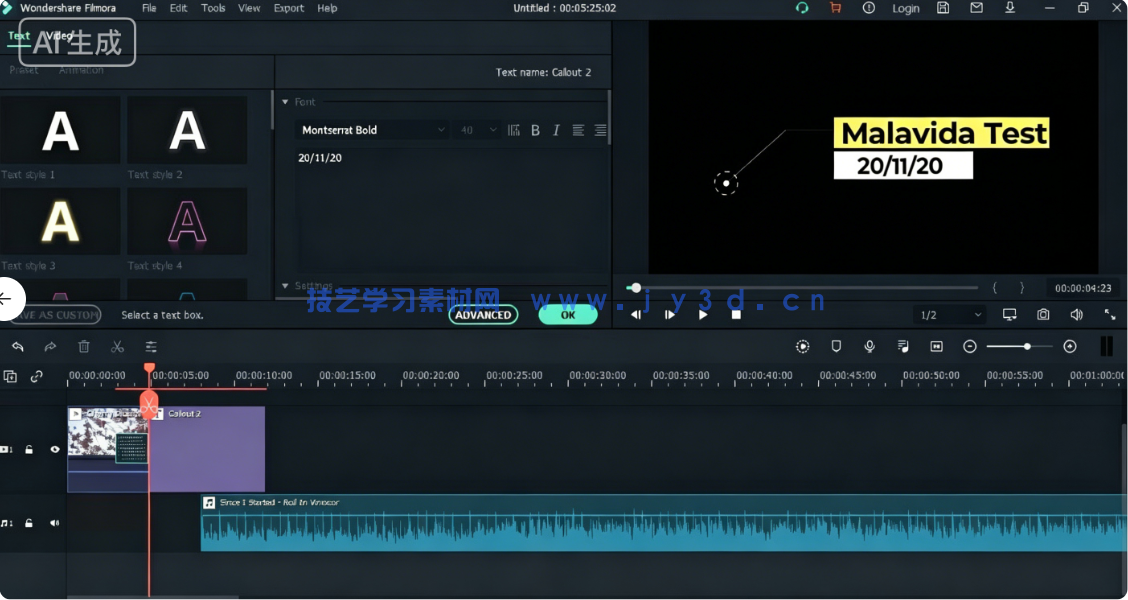The width and height of the screenshot is (1128, 600).
Task: Select the Text style 3 thumbnail
Action: (x=60, y=220)
